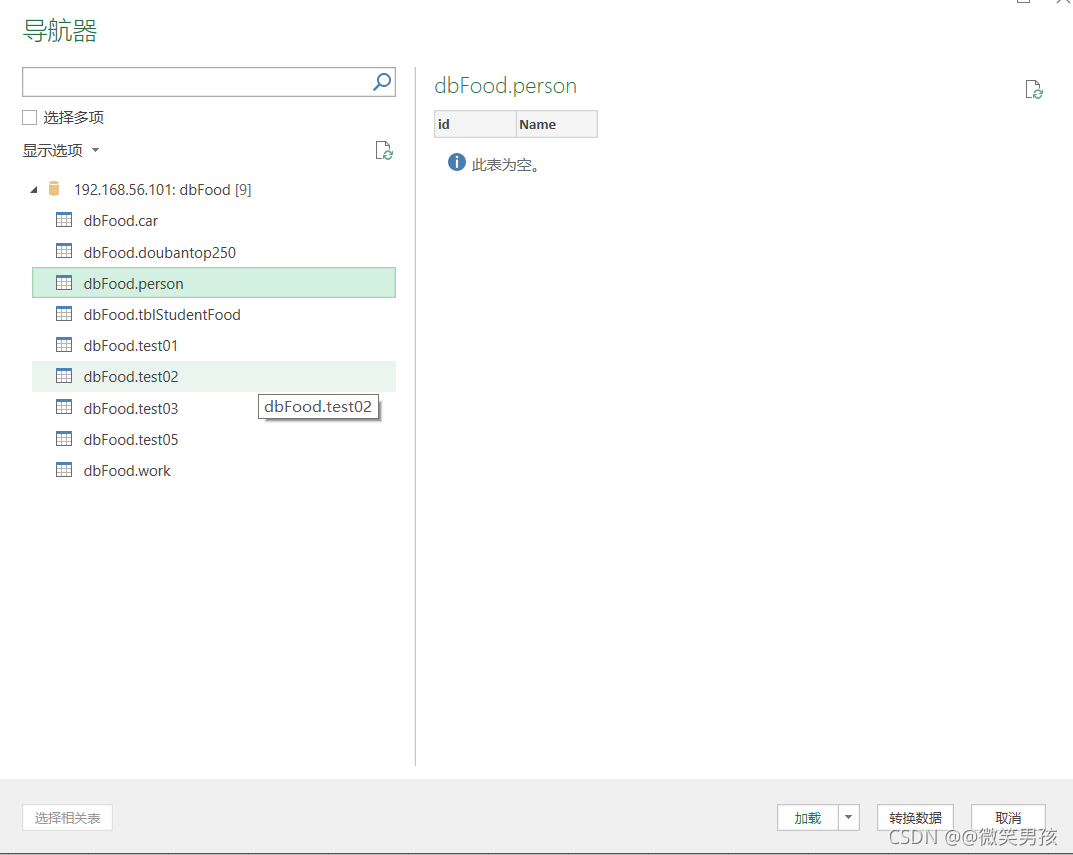Open the 加载 button's dropdown arrow
Screen dimensions: 1073x855
click(847, 817)
